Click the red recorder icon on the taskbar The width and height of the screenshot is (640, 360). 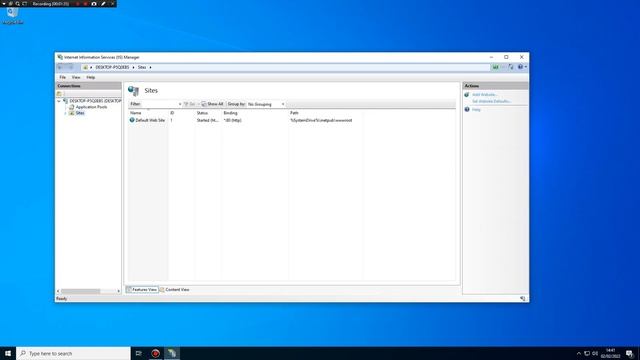tap(156, 353)
